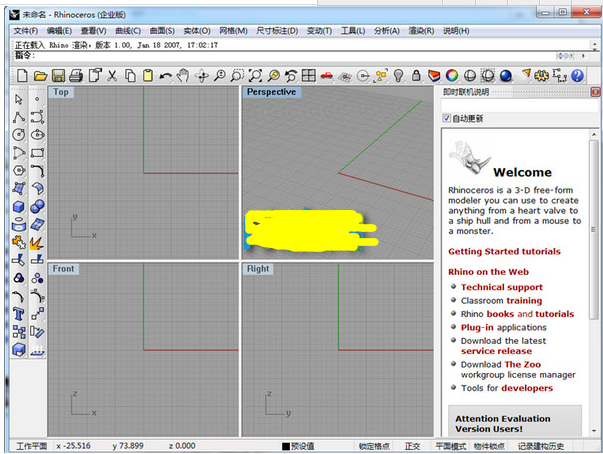
Task: Toggle 锁定格点 in the status bar
Action: [374, 446]
